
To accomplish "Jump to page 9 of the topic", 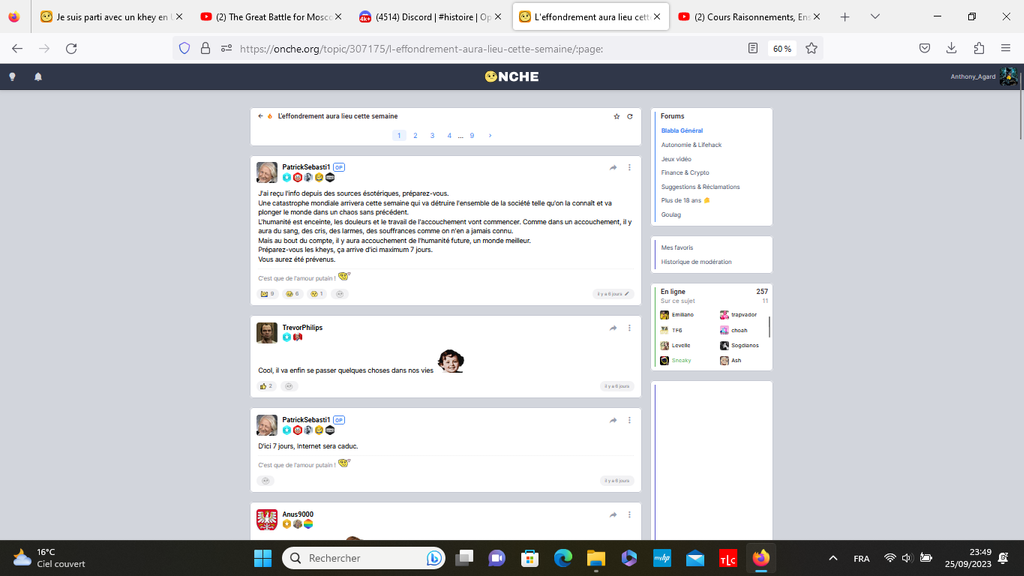I will tap(472, 135).
